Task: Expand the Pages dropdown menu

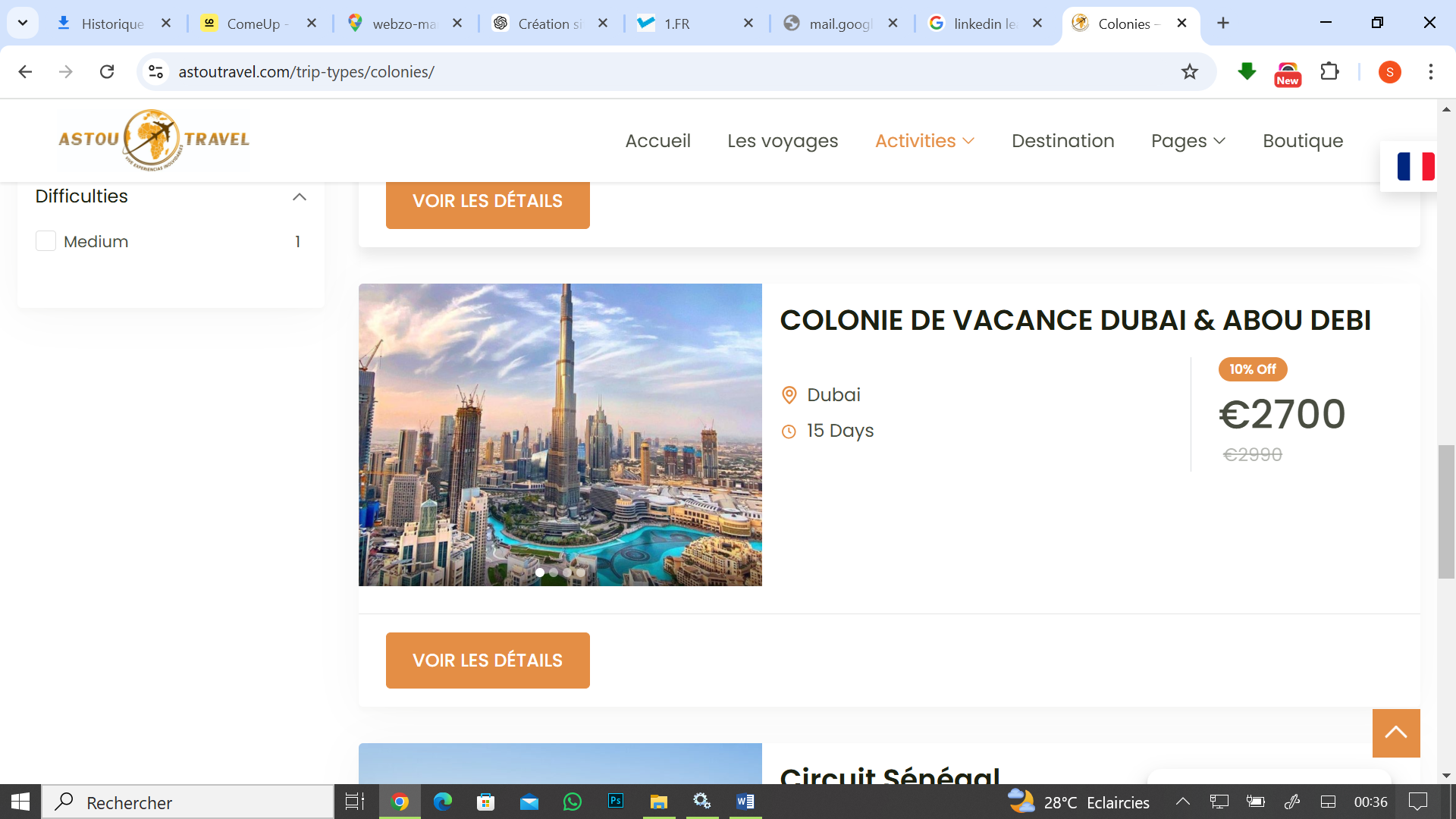Action: (1188, 141)
